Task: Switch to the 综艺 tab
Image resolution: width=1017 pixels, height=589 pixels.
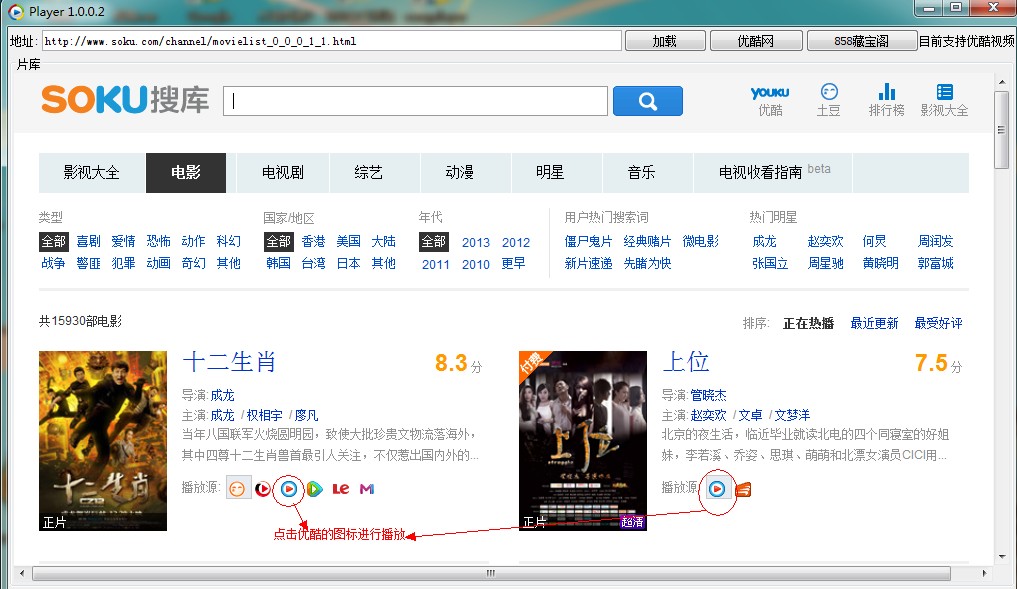Action: (x=368, y=173)
